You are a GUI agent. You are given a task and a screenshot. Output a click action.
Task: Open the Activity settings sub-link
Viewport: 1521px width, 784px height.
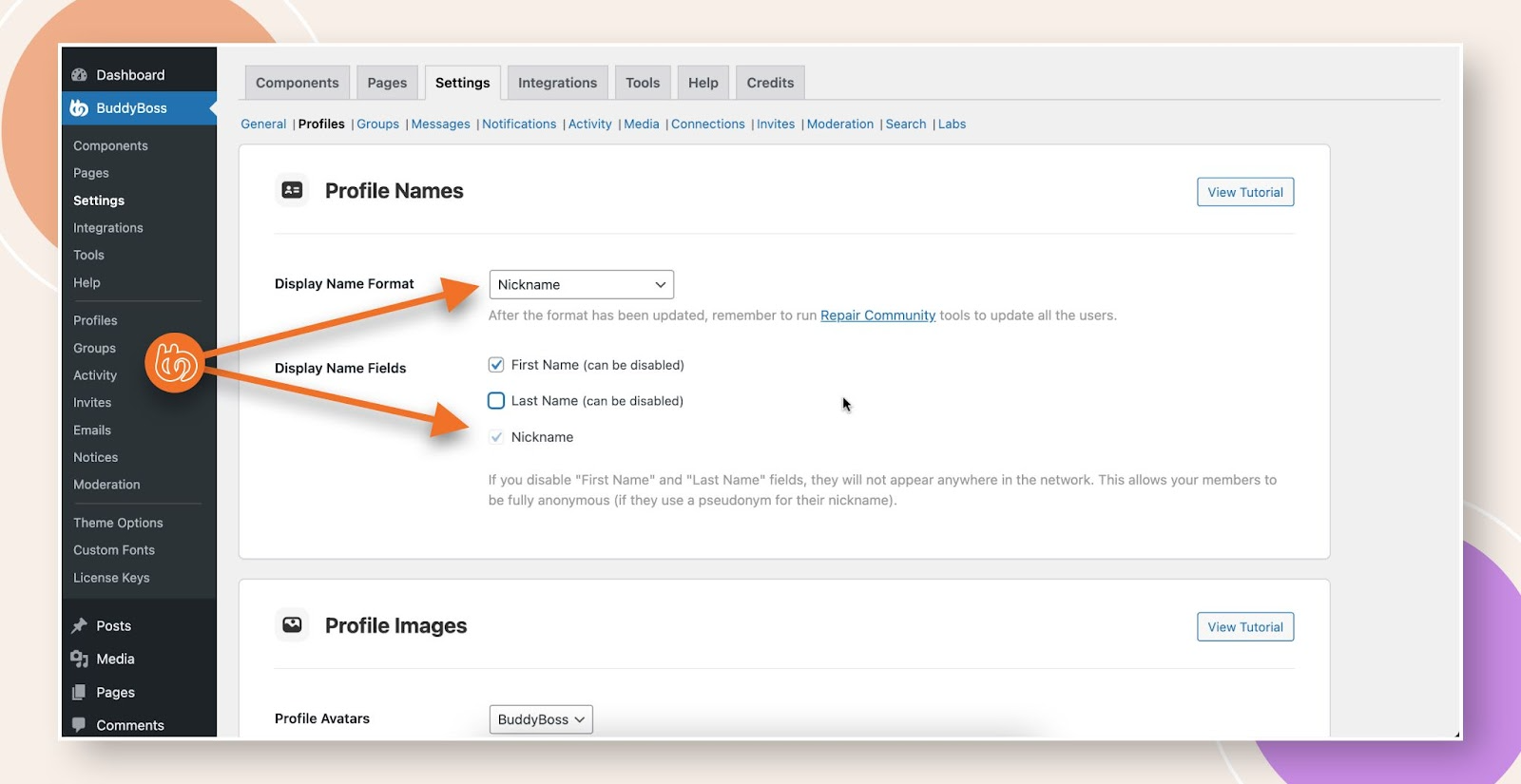[590, 124]
